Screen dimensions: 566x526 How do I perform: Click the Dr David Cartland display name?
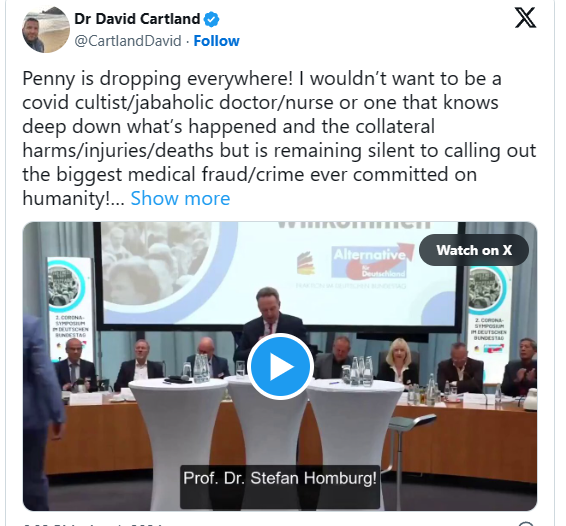pyautogui.click(x=137, y=19)
